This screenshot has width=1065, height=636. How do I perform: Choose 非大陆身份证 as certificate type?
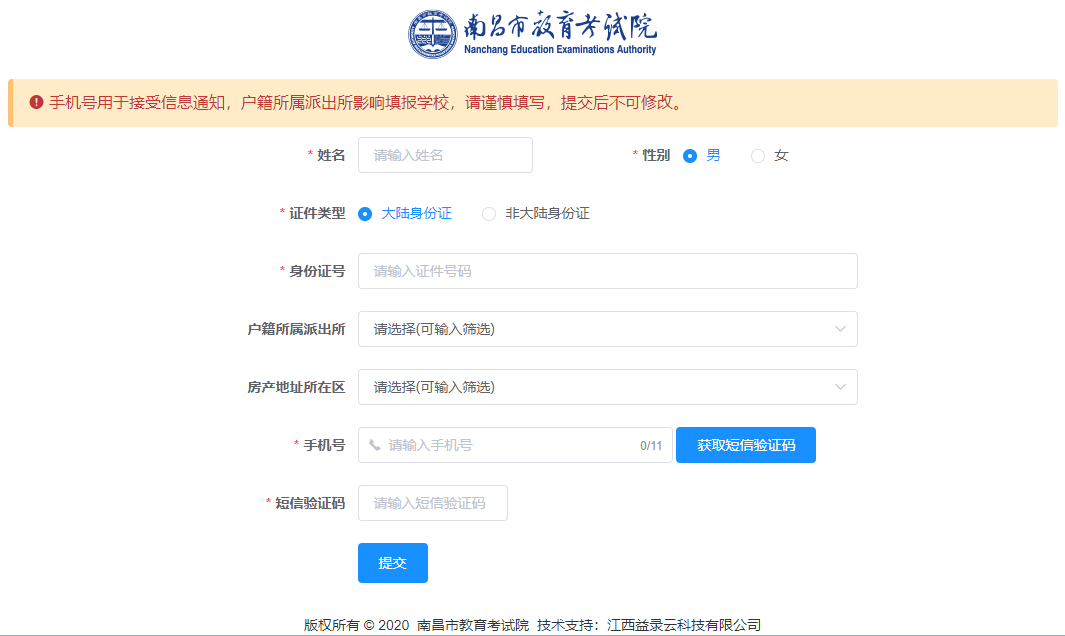tap(488, 213)
